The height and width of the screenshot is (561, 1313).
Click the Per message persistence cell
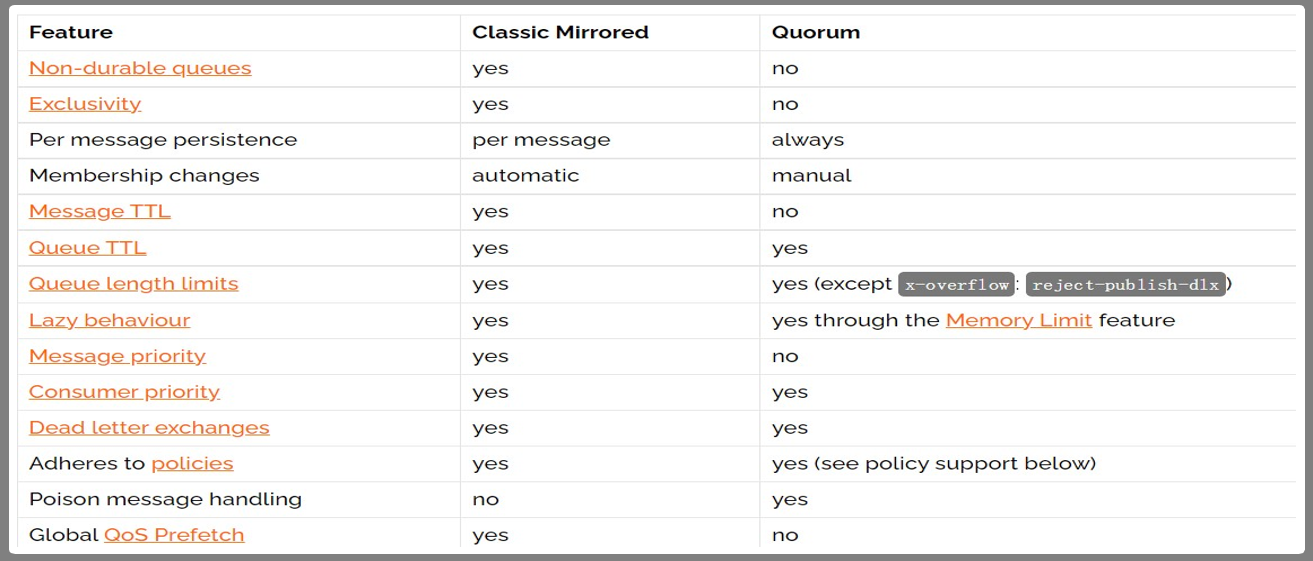pos(163,140)
